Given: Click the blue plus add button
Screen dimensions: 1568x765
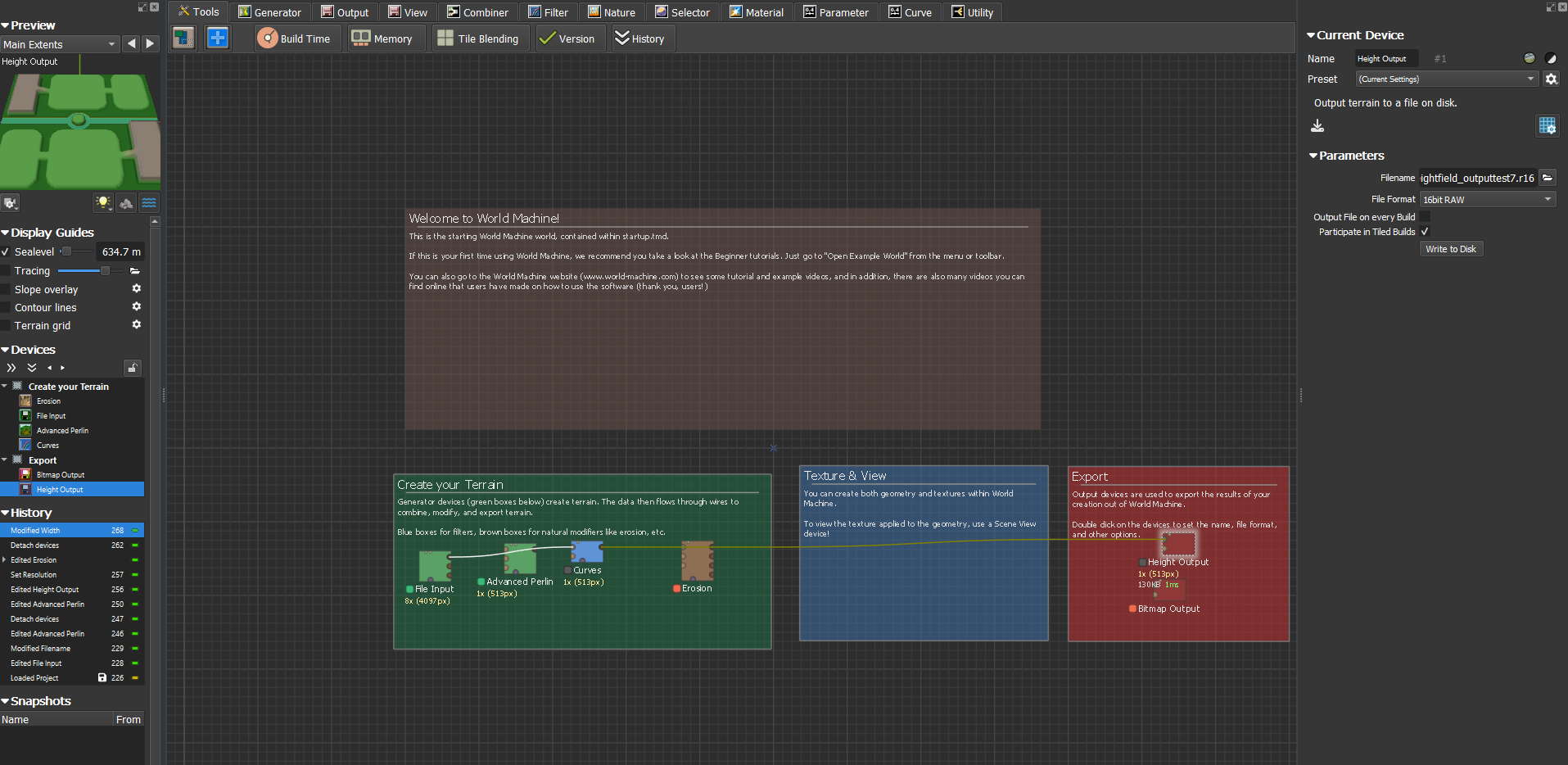Looking at the screenshot, I should click(x=218, y=38).
